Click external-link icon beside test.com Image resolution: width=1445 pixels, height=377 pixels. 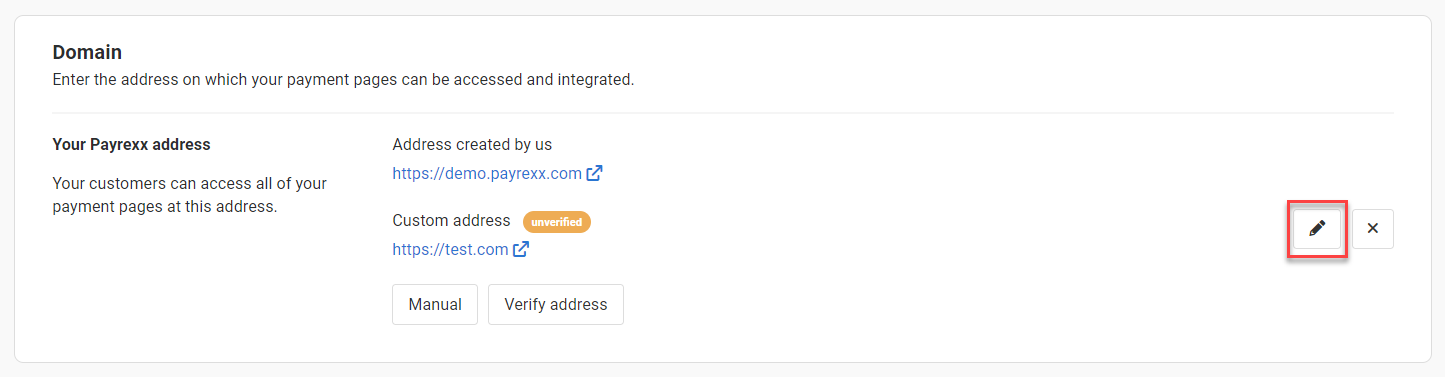click(521, 249)
